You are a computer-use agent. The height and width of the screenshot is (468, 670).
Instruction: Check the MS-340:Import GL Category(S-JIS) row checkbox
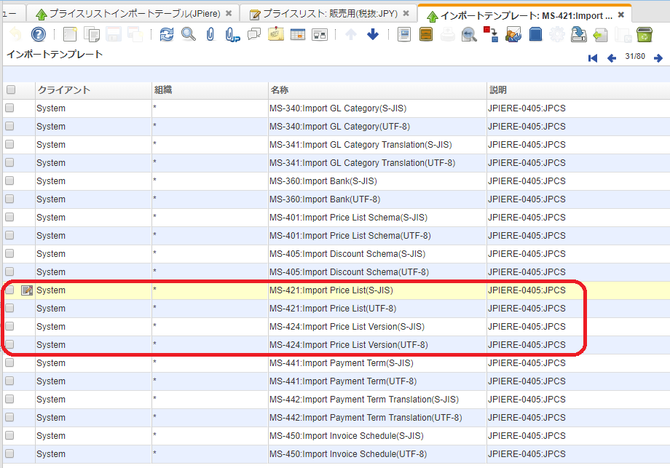coord(9,108)
